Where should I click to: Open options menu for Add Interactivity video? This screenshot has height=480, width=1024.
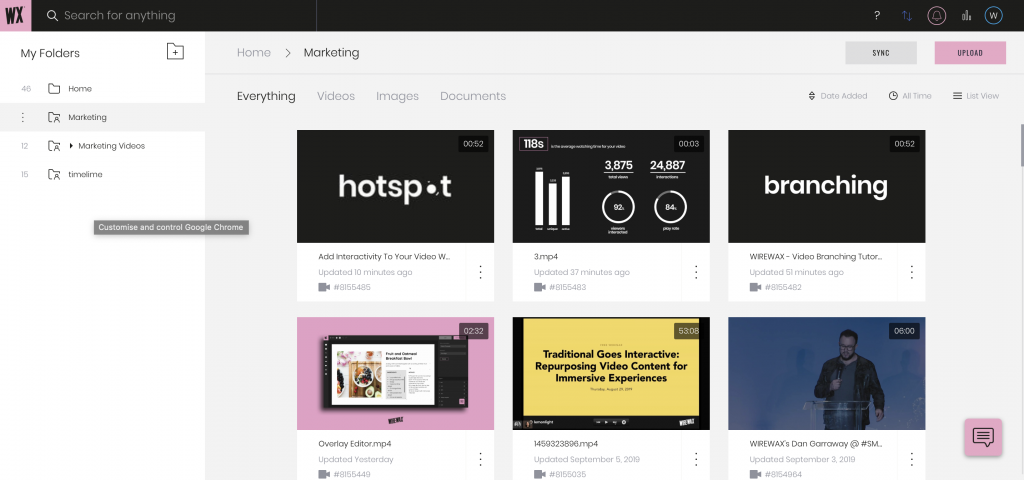(481, 272)
